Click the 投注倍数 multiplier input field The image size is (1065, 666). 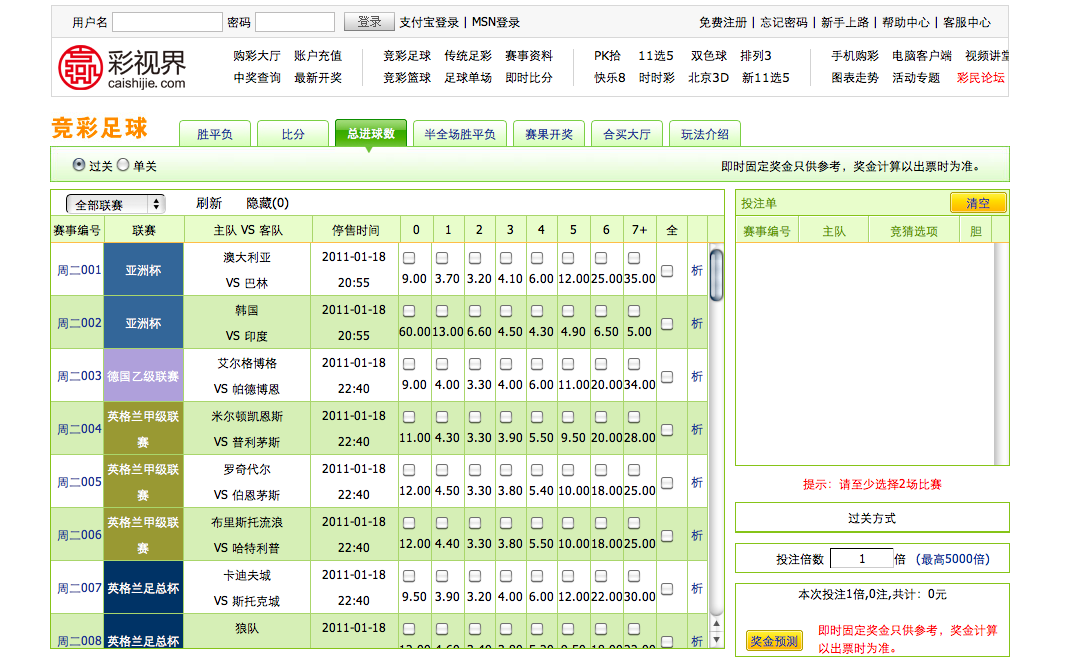[x=861, y=559]
